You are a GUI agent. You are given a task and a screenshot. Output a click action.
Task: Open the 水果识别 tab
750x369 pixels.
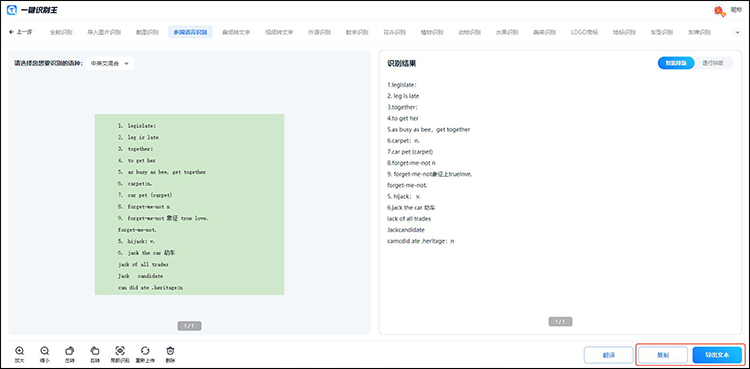(x=507, y=33)
